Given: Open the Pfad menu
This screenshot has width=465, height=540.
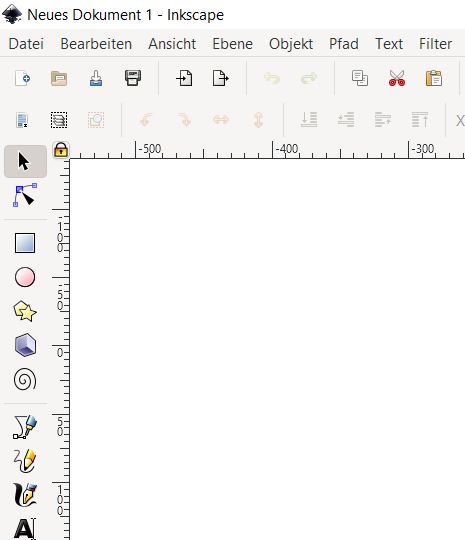Looking at the screenshot, I should tap(344, 44).
